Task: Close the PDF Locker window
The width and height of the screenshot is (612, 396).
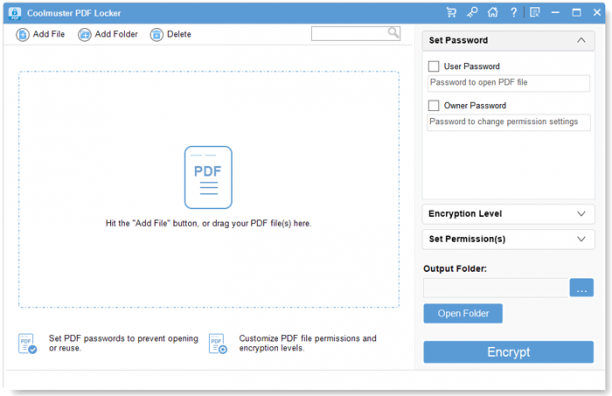Action: click(597, 12)
